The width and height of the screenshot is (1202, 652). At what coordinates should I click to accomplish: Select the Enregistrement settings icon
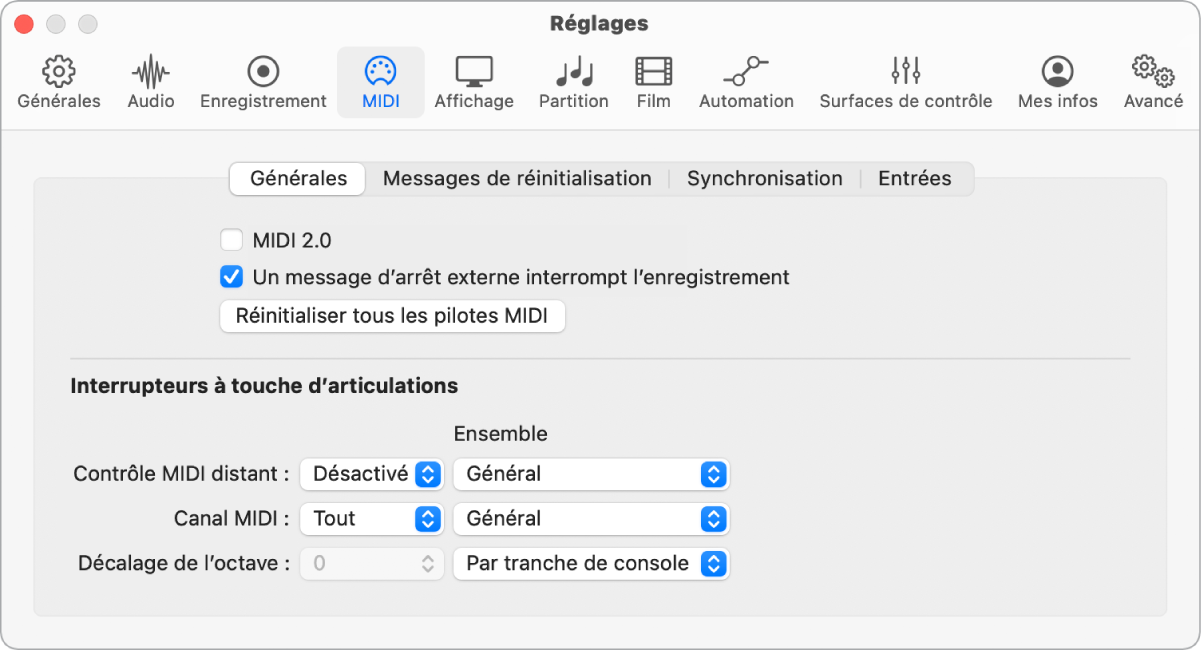coord(263,80)
